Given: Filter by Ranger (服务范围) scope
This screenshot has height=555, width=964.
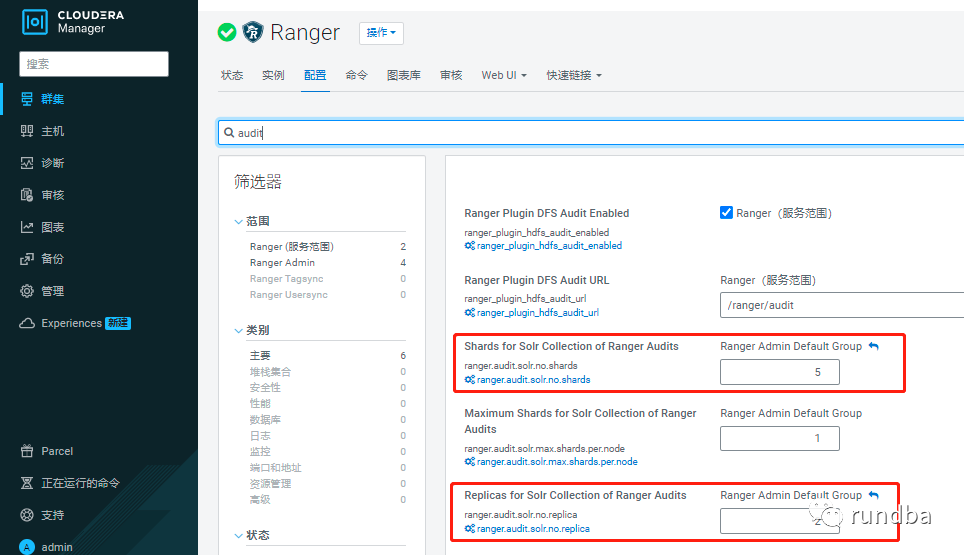Looking at the screenshot, I should tap(291, 246).
